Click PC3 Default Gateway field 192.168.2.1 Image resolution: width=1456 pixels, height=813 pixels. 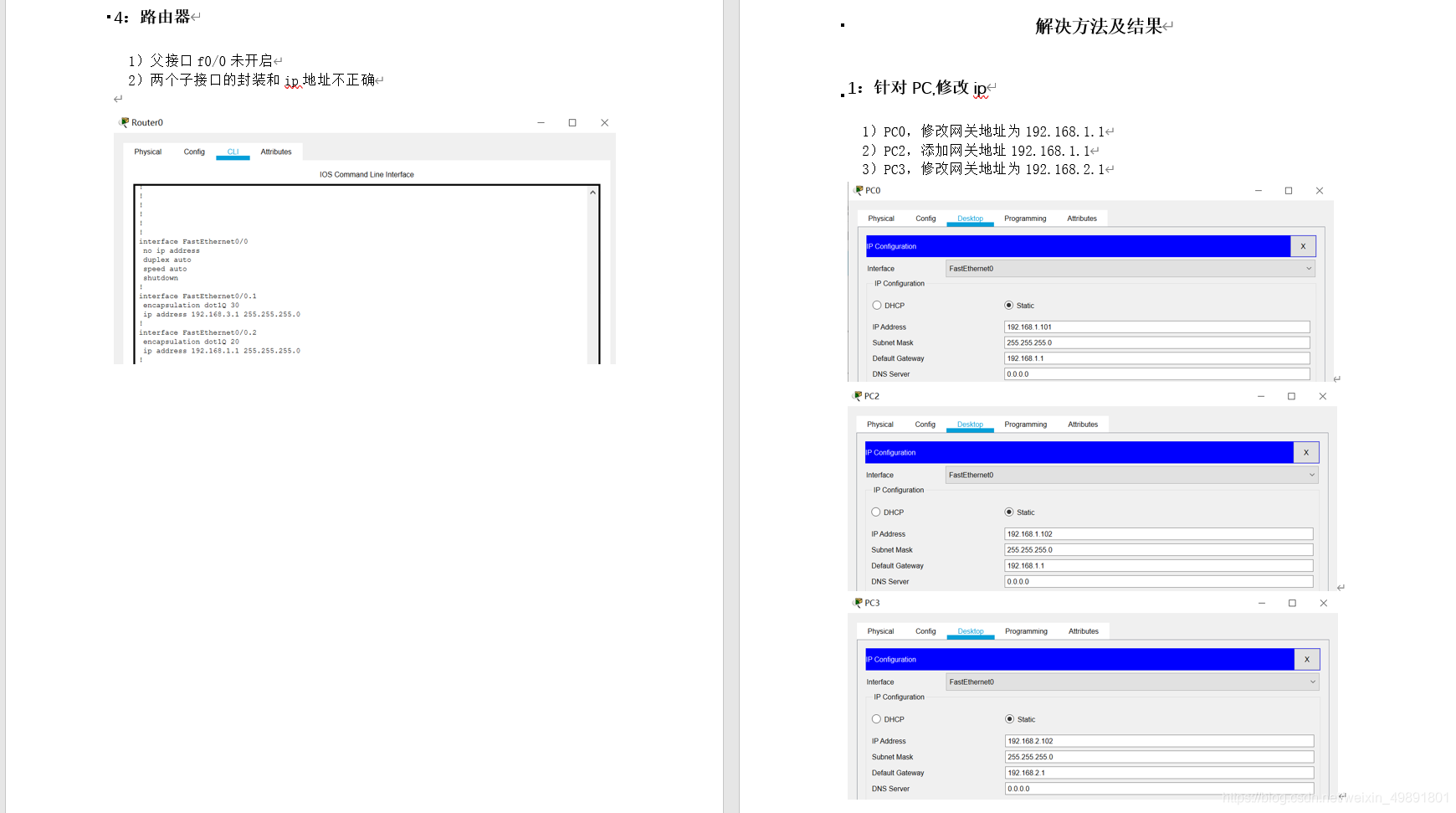(x=1160, y=773)
